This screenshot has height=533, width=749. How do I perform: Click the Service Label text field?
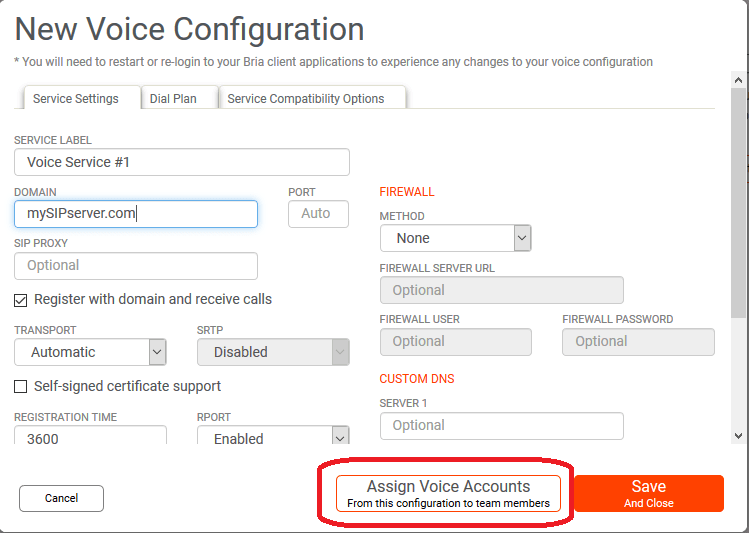coord(182,162)
